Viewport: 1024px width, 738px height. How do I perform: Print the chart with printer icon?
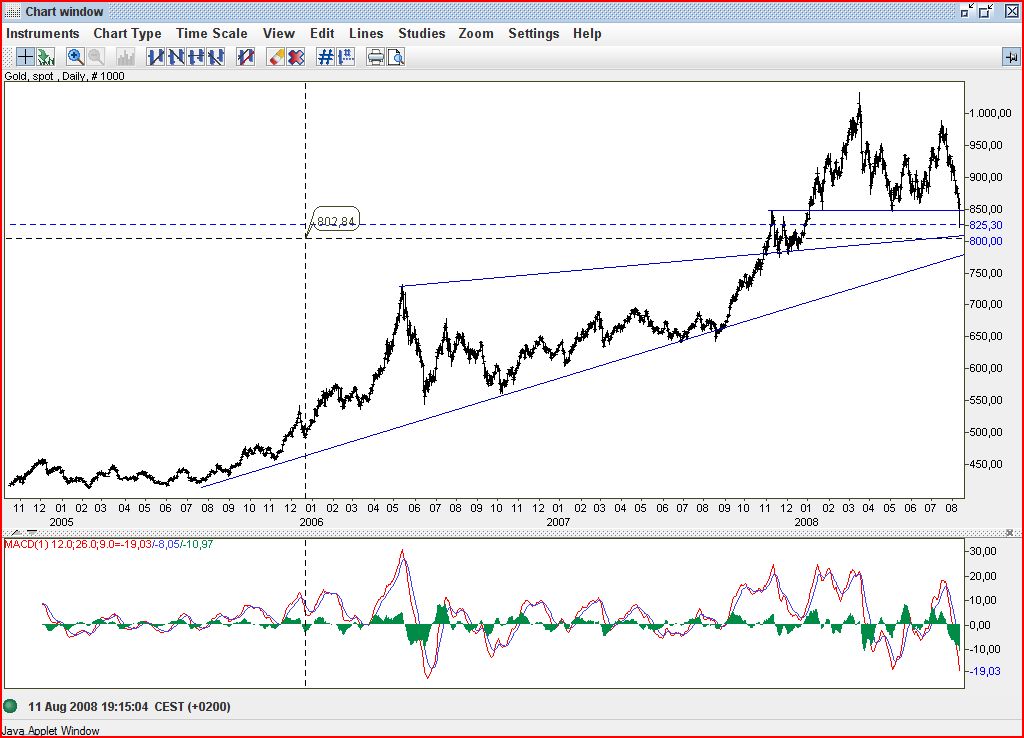pyautogui.click(x=376, y=57)
